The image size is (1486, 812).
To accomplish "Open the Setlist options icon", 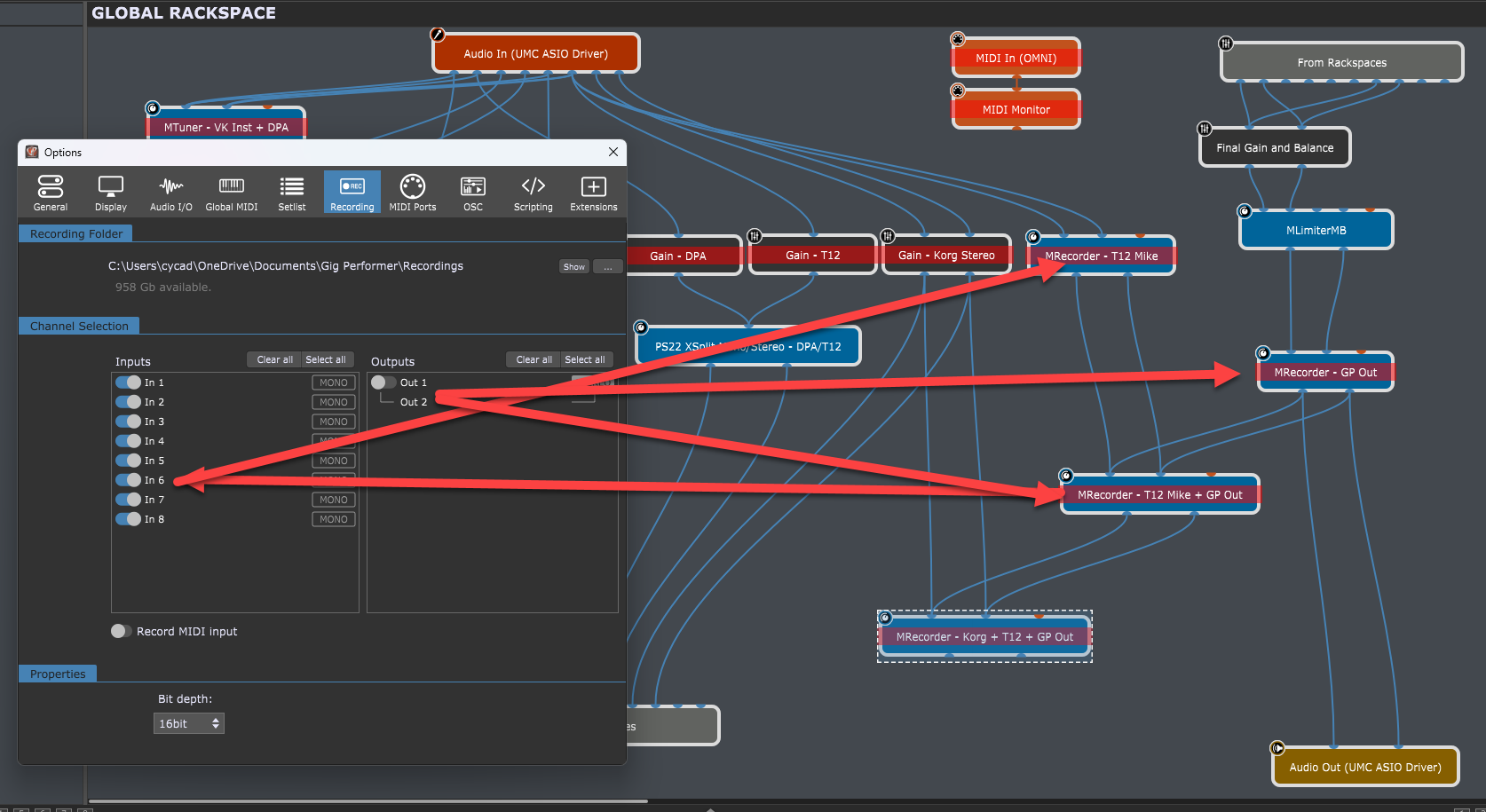I will pos(292,192).
